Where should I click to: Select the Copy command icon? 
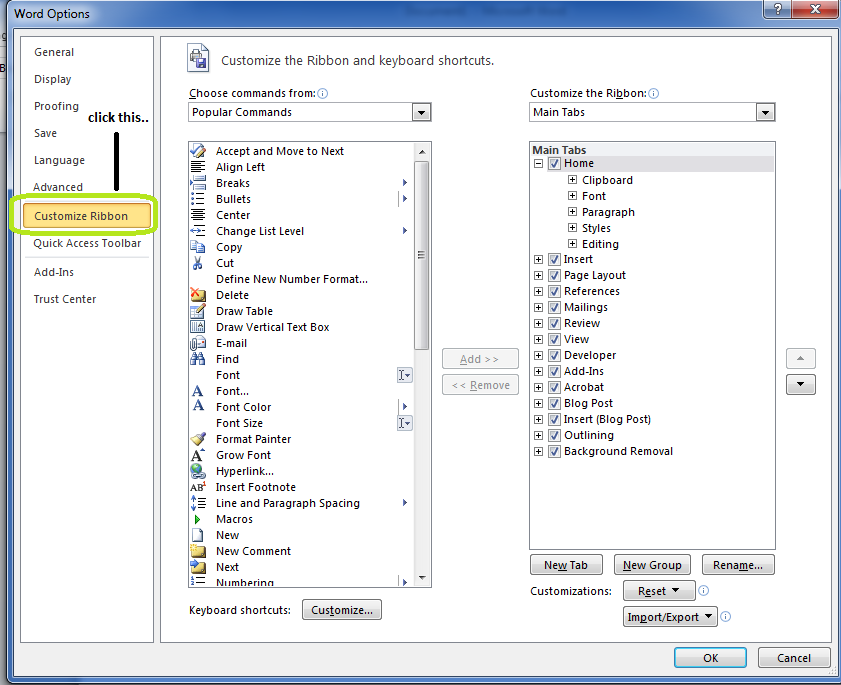tap(198, 247)
